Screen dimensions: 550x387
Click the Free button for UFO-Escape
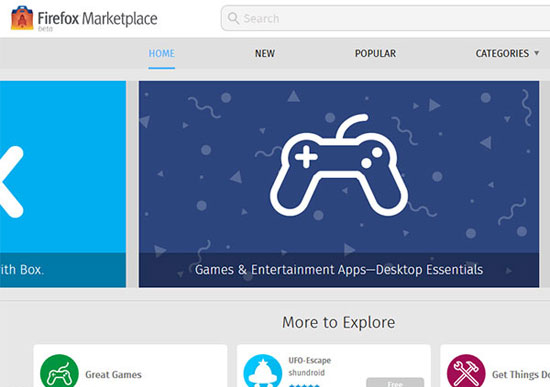click(x=395, y=383)
